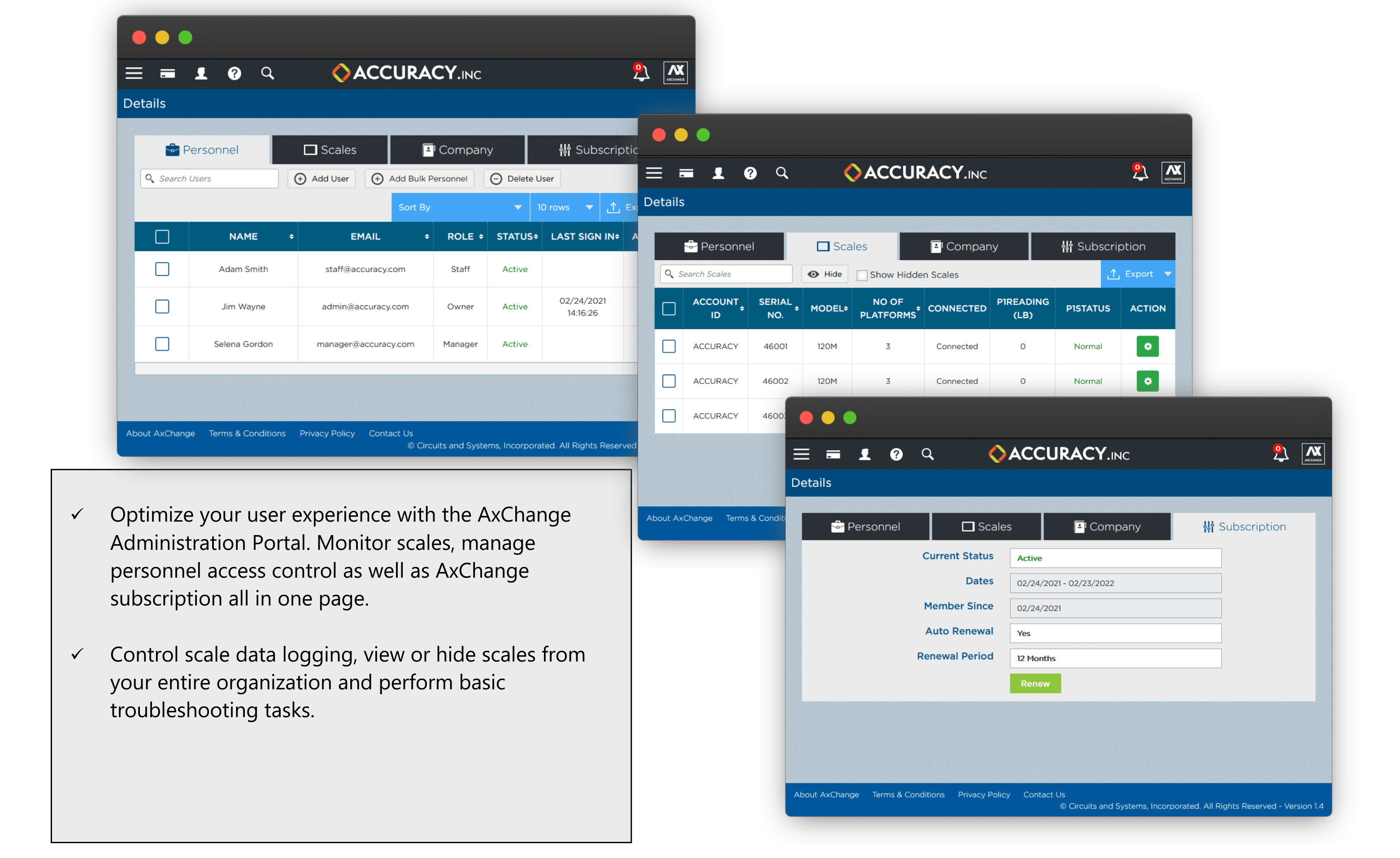Click search magnifier icon in Scales window
Image resolution: width=1400 pixels, height=858 pixels.
[783, 173]
